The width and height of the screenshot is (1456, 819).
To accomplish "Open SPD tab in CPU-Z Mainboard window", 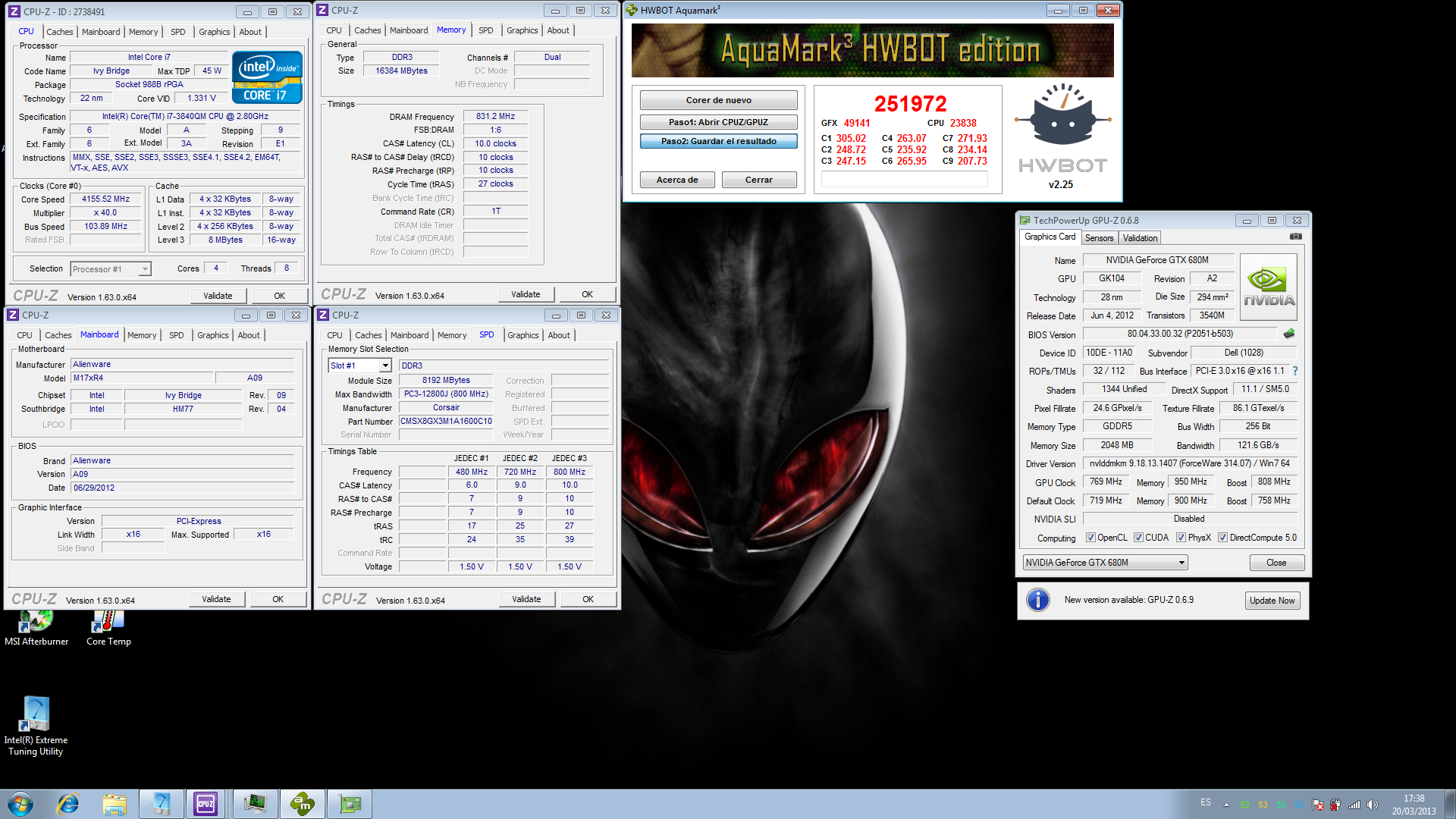I will [x=177, y=335].
